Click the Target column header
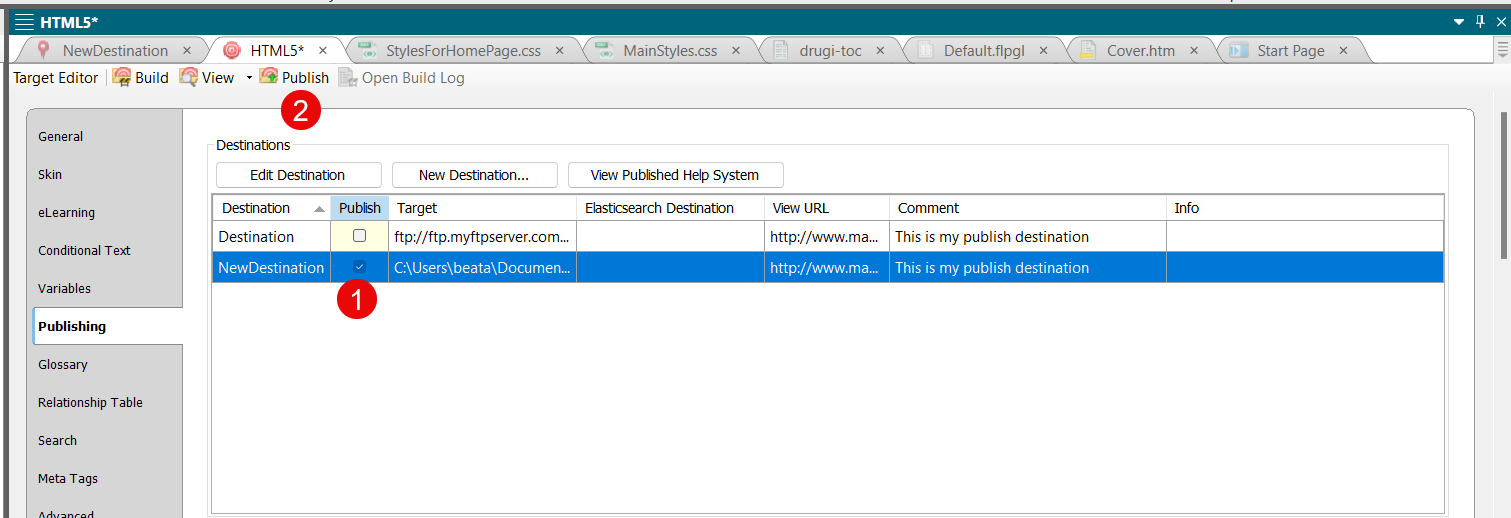1511x518 pixels. [x=482, y=208]
